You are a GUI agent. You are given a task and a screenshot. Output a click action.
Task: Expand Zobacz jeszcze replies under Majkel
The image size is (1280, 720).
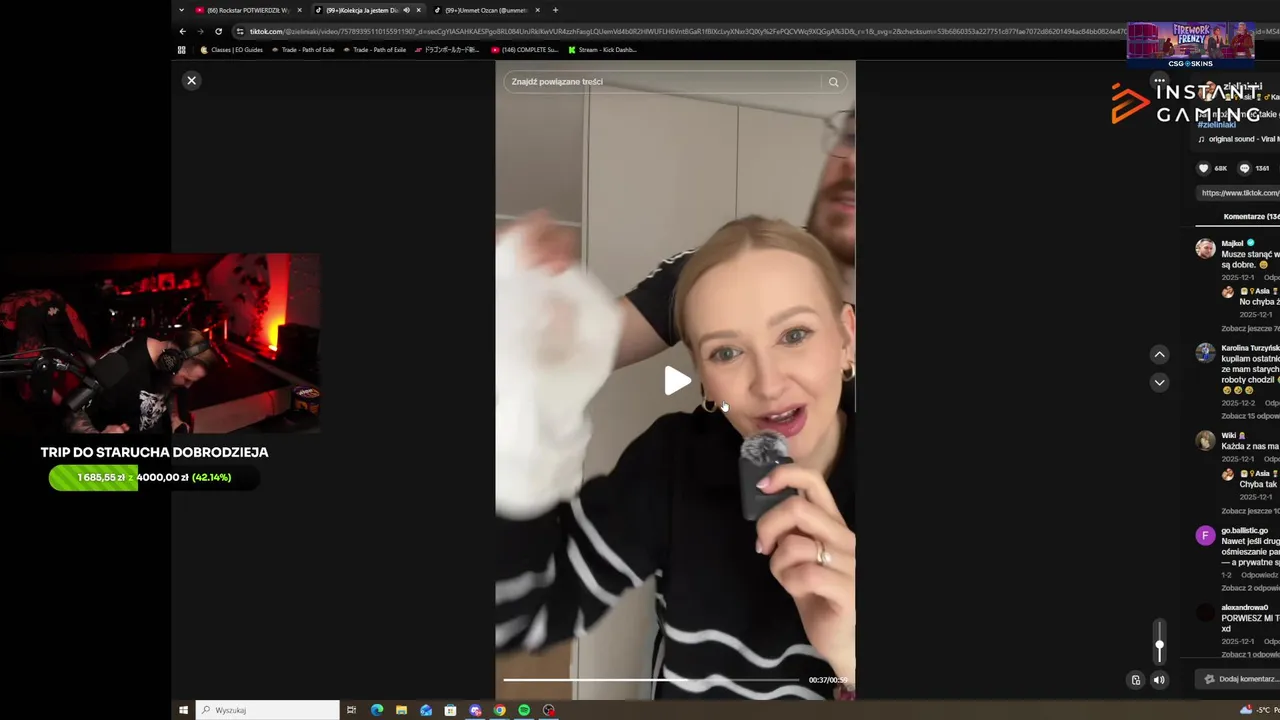point(1250,328)
